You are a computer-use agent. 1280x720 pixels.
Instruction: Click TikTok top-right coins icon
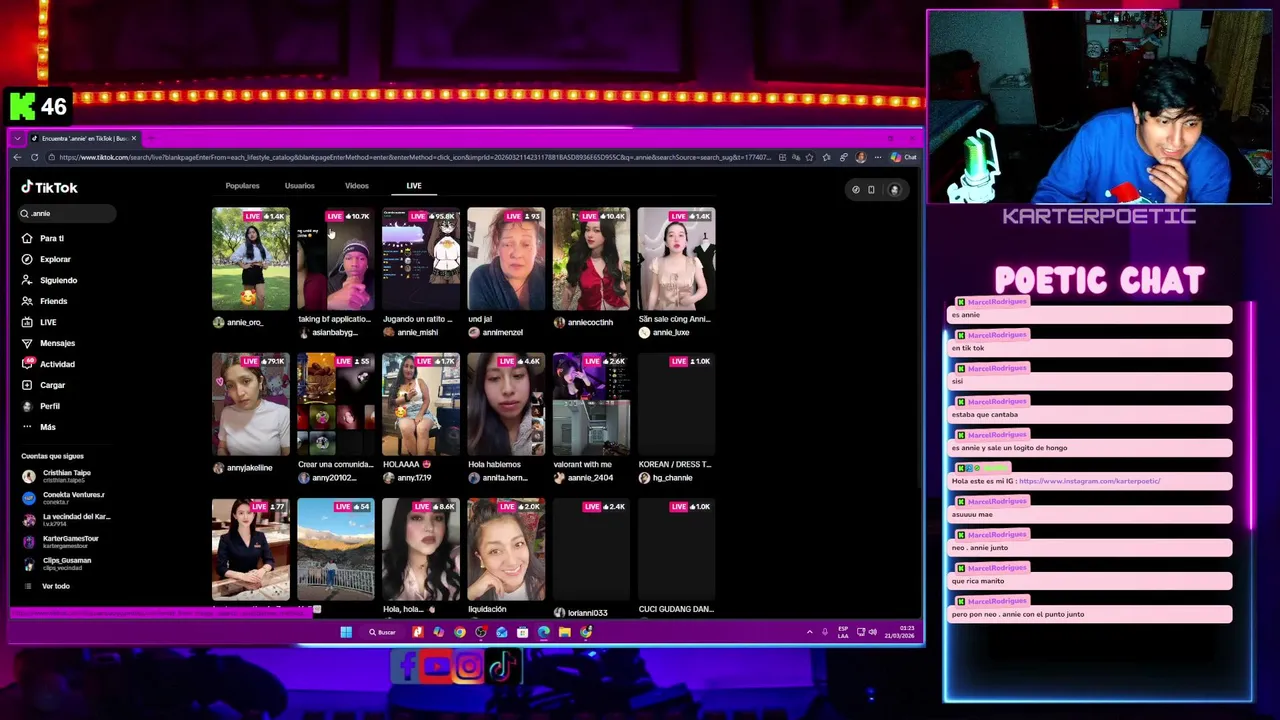point(855,189)
